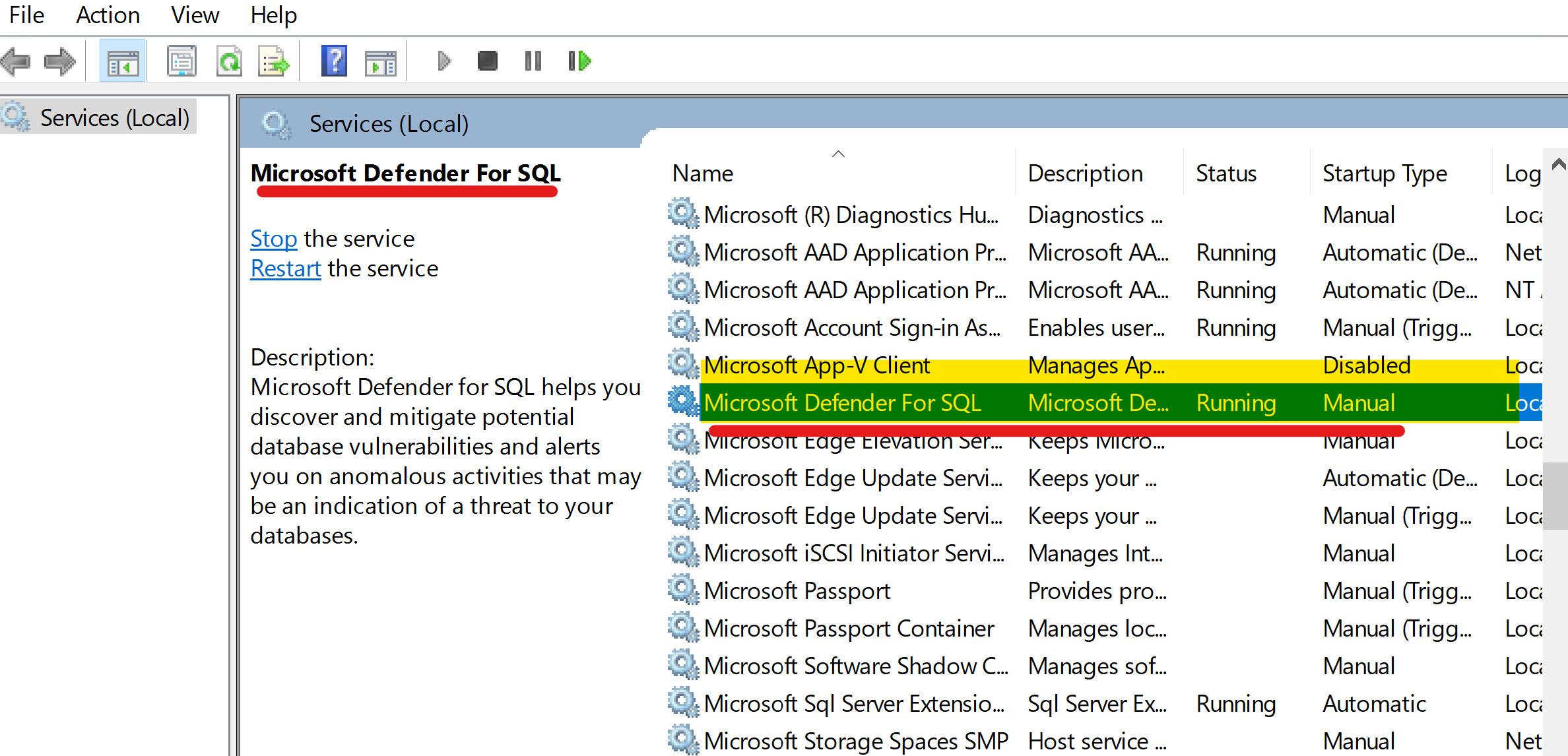Click the Pause Service icon
The width and height of the screenshot is (1568, 756).
[533, 61]
